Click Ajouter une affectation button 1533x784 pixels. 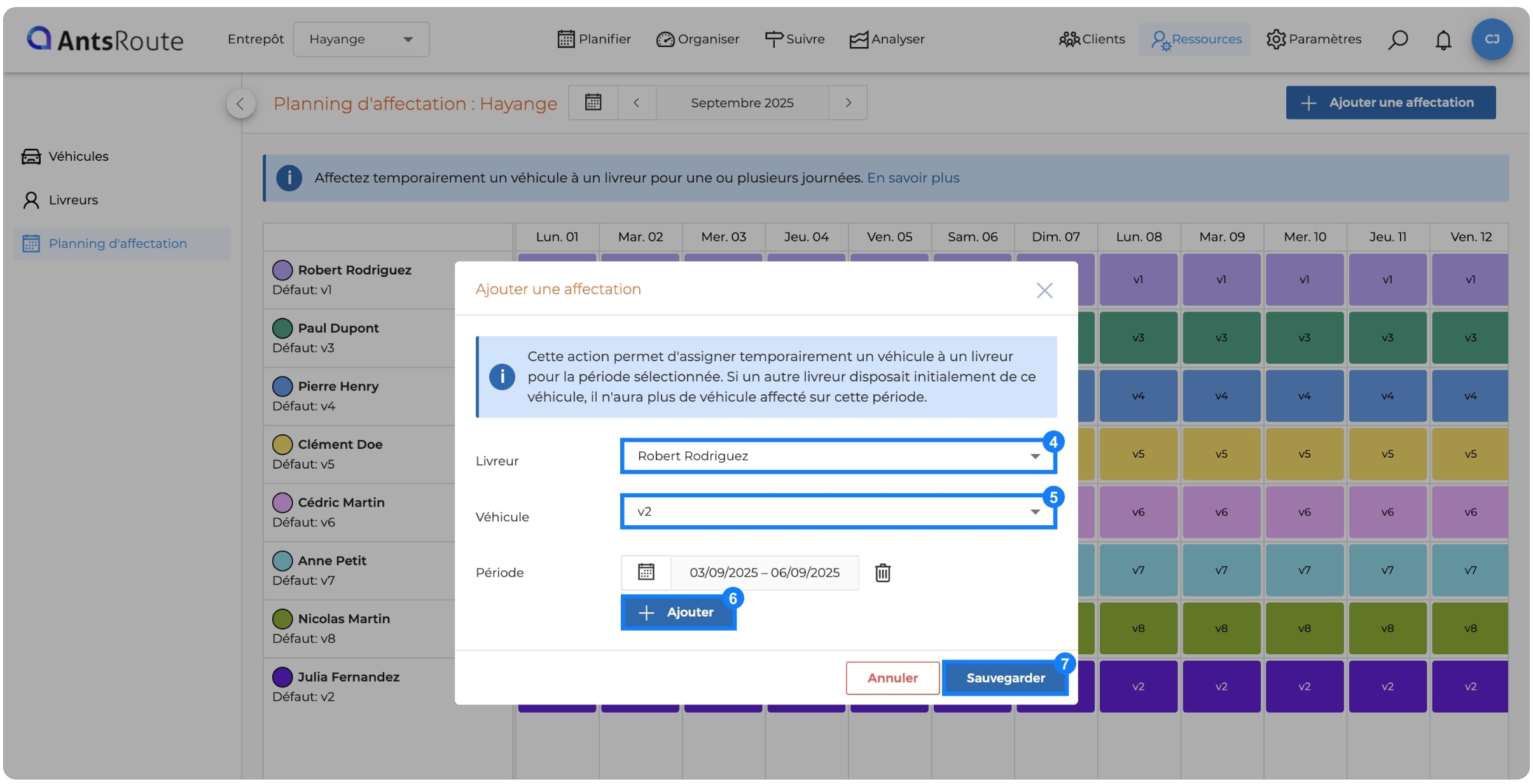click(x=1391, y=102)
